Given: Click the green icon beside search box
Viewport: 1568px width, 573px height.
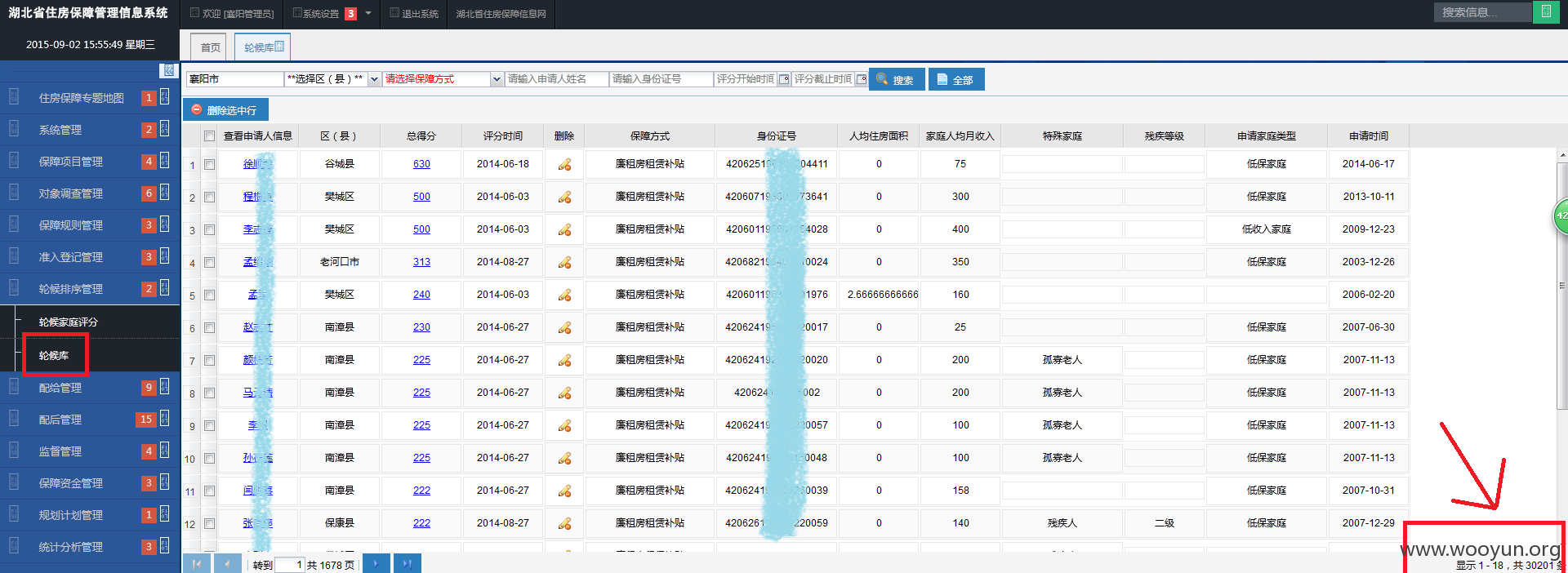Looking at the screenshot, I should pyautogui.click(x=1546, y=12).
